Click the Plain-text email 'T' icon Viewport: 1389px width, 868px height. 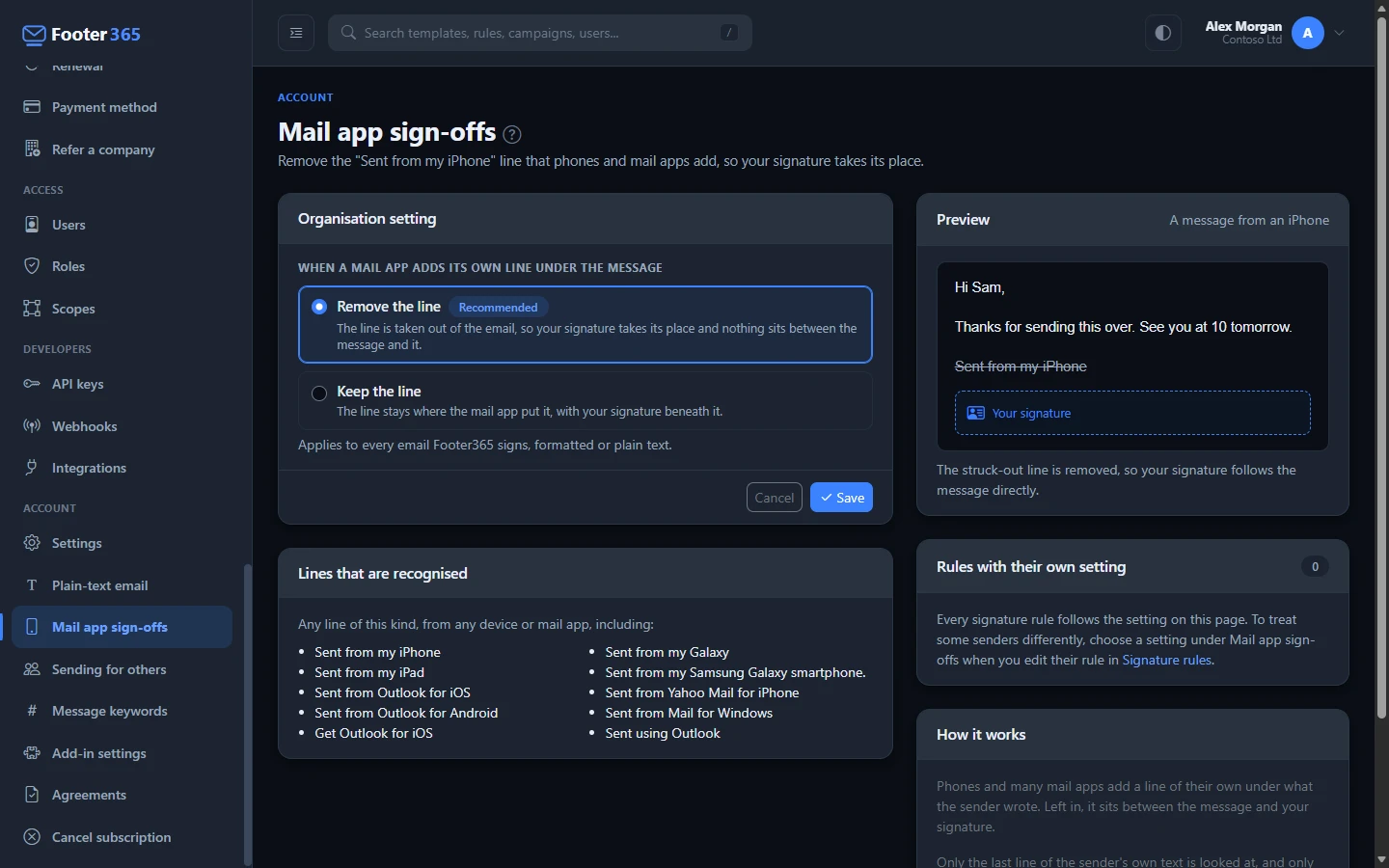(x=32, y=584)
